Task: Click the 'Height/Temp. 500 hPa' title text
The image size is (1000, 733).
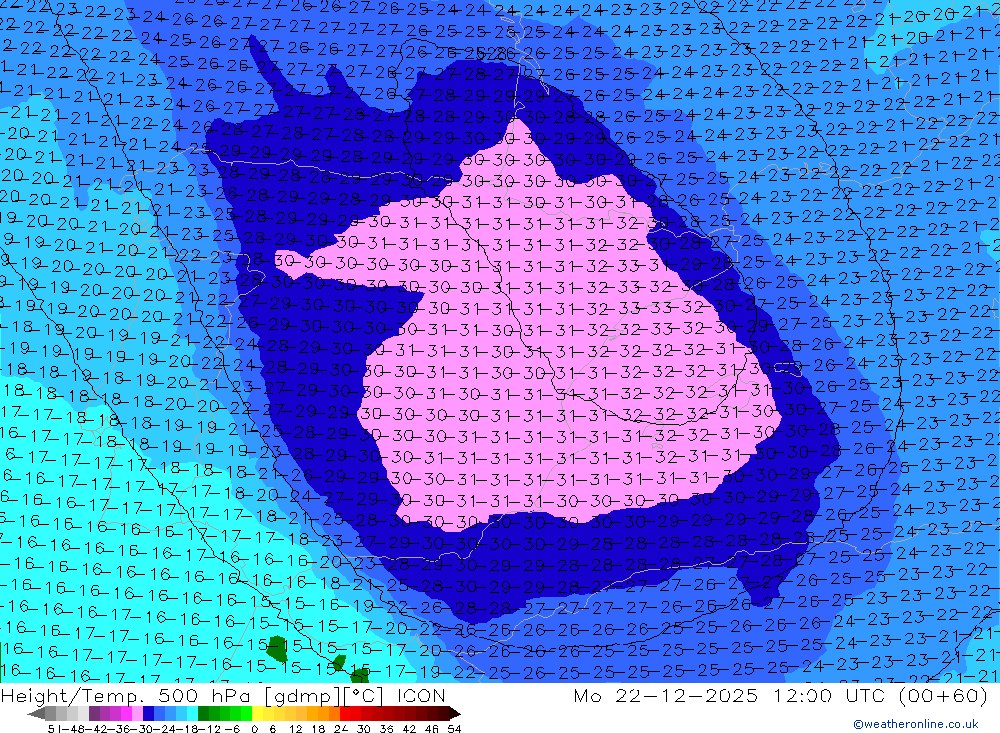Action: [x=128, y=695]
